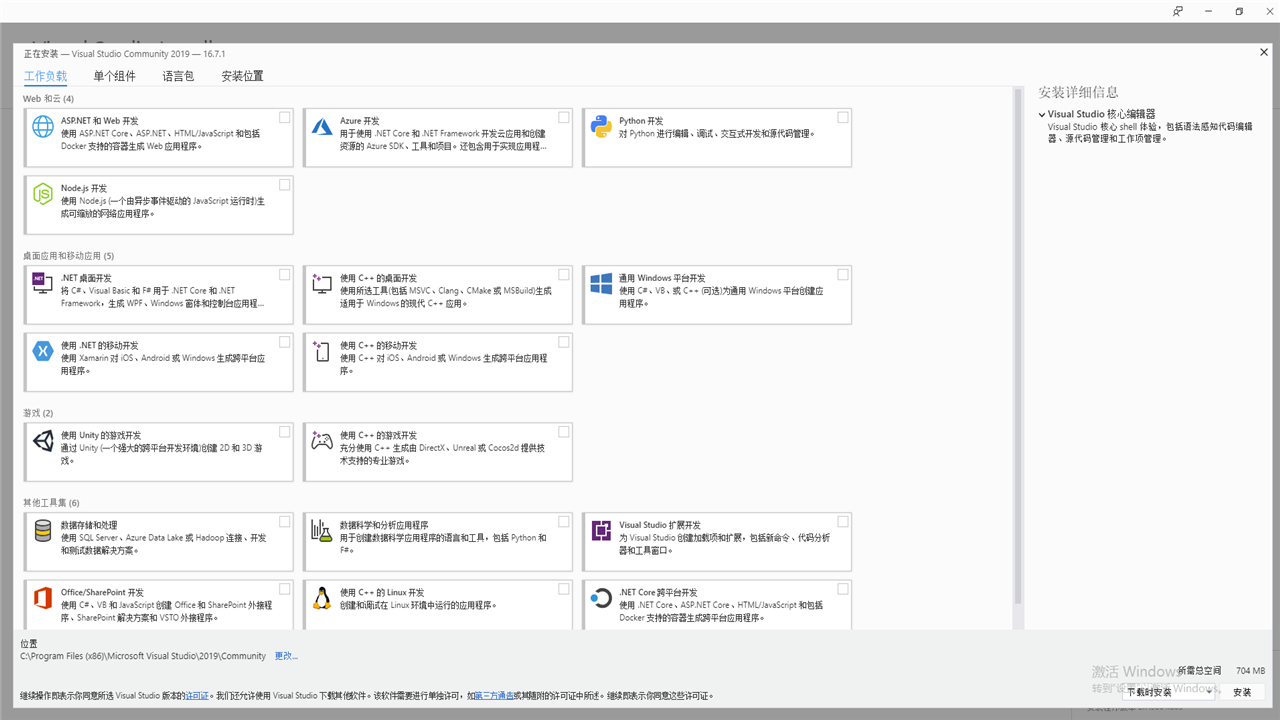The width and height of the screenshot is (1280, 720).
Task: Click the Node.js 开发 hexagon icon
Action: (42, 194)
